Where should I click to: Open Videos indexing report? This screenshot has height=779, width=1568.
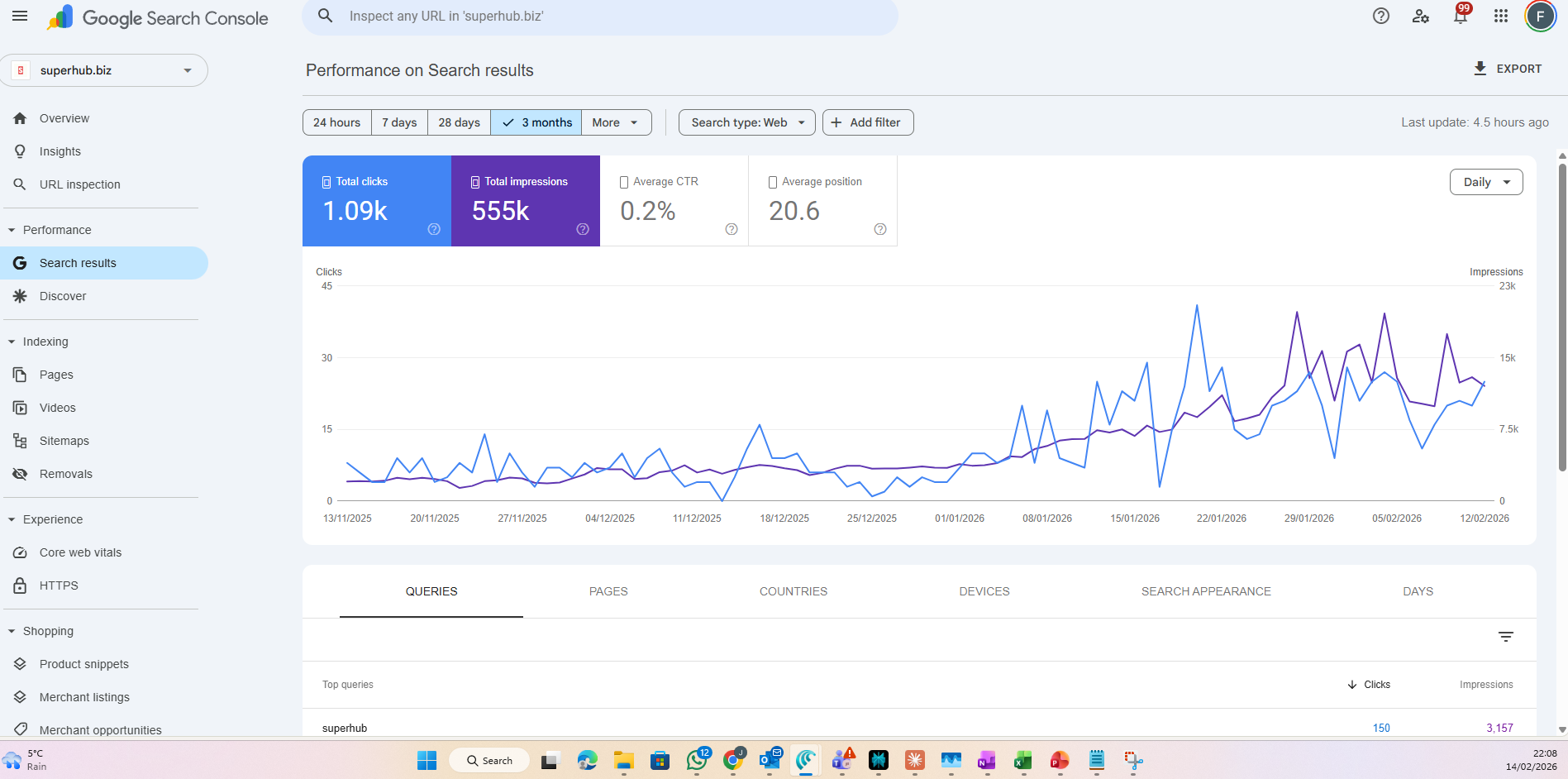tap(104, 408)
